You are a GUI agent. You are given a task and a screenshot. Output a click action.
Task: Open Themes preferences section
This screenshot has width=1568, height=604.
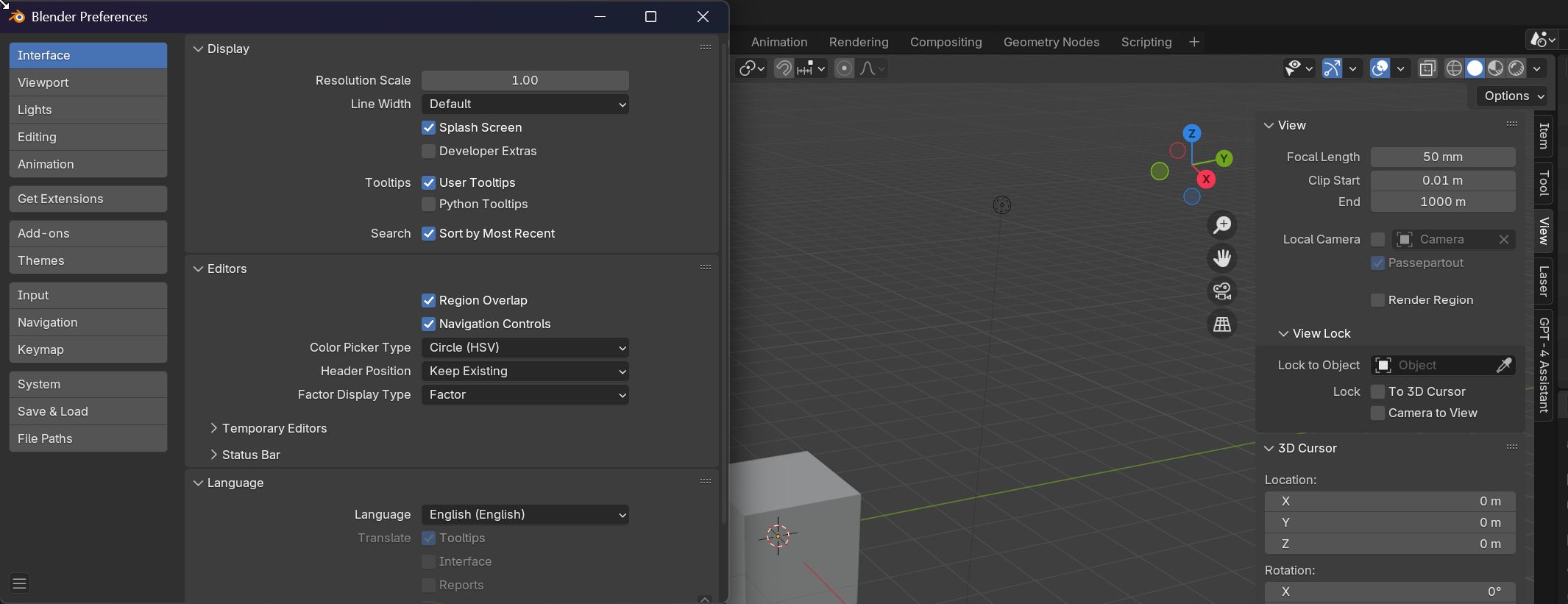pos(88,260)
